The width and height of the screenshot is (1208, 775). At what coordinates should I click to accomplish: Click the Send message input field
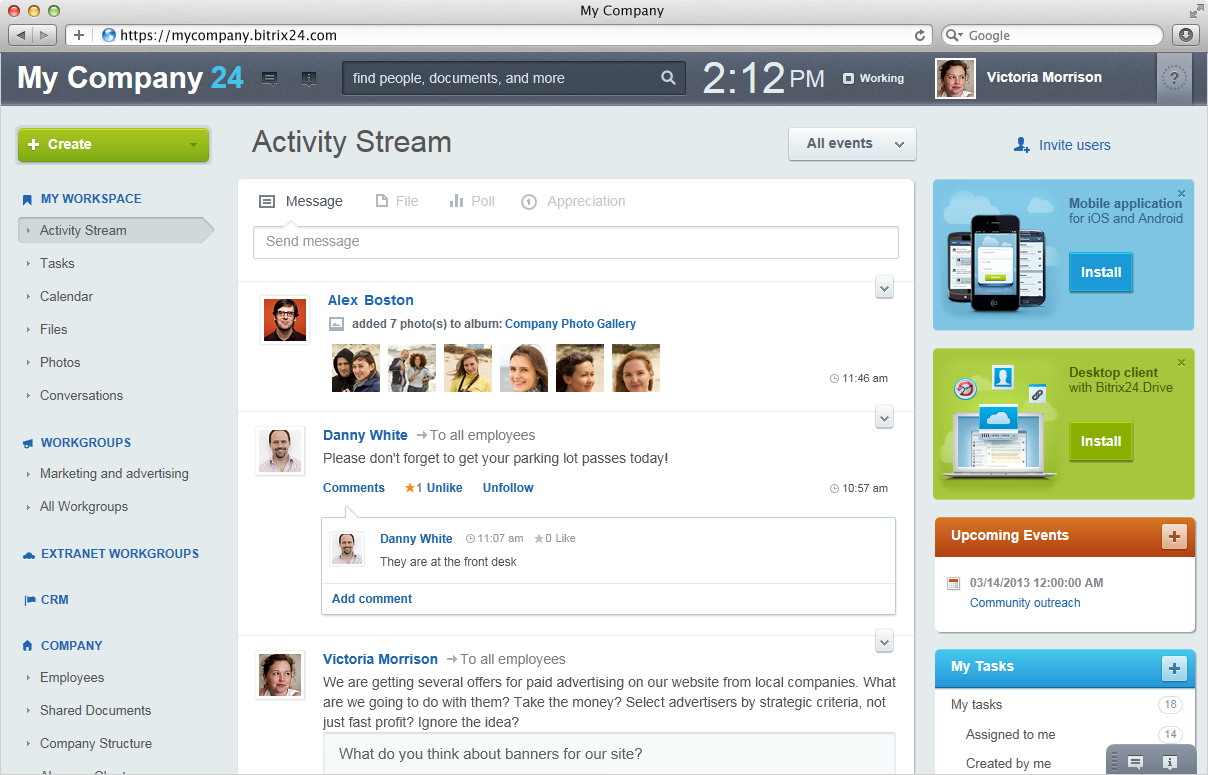(x=575, y=242)
